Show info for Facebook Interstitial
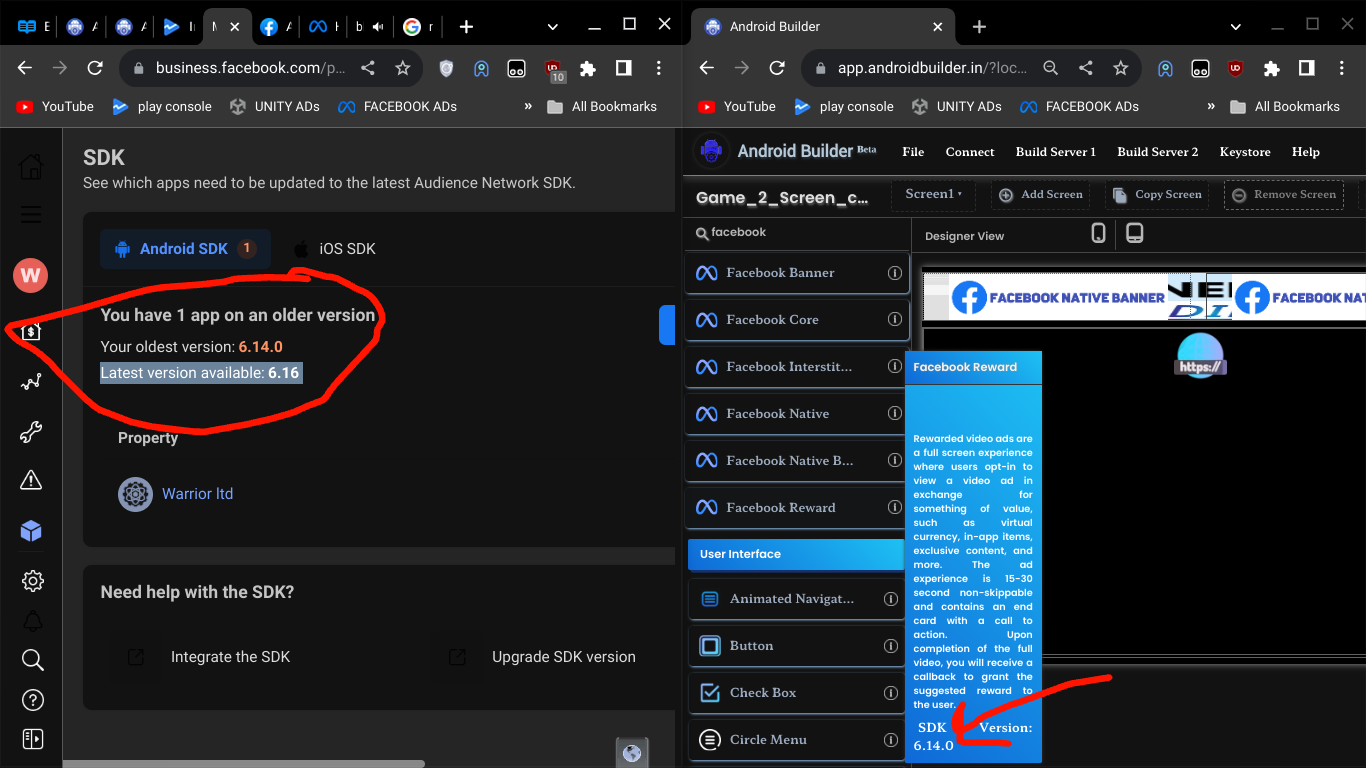This screenshot has width=1366, height=768. (x=895, y=367)
